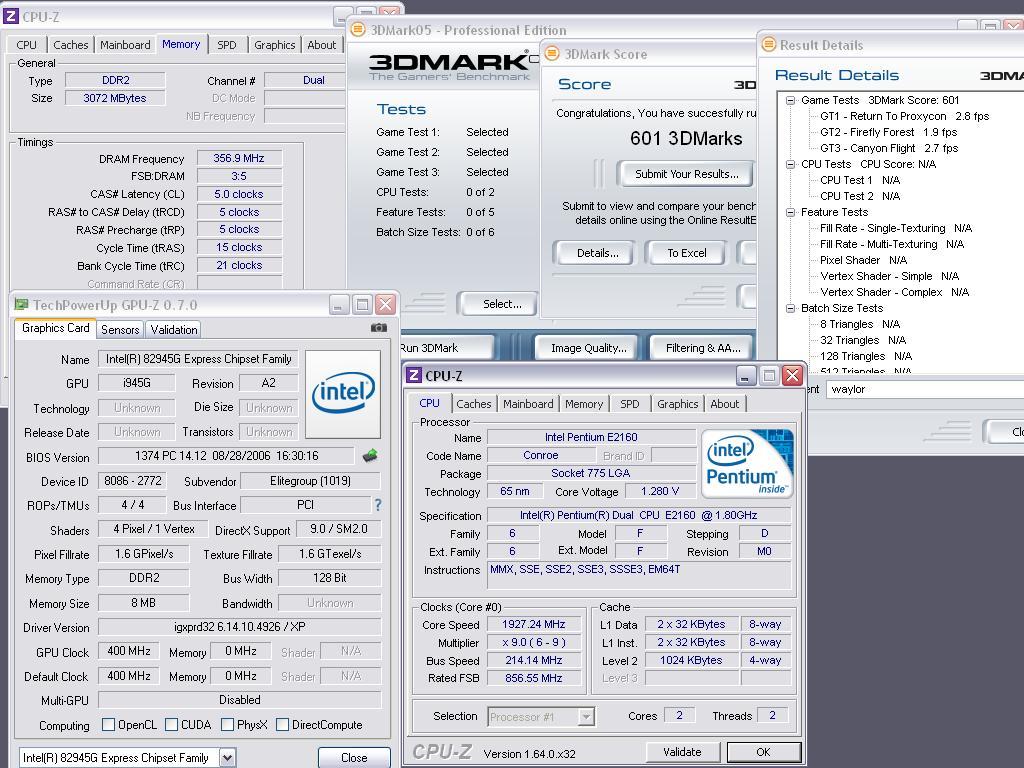Click the DRAM Frequency value 356.9 MHz
The height and width of the screenshot is (768, 1024).
(x=239, y=158)
